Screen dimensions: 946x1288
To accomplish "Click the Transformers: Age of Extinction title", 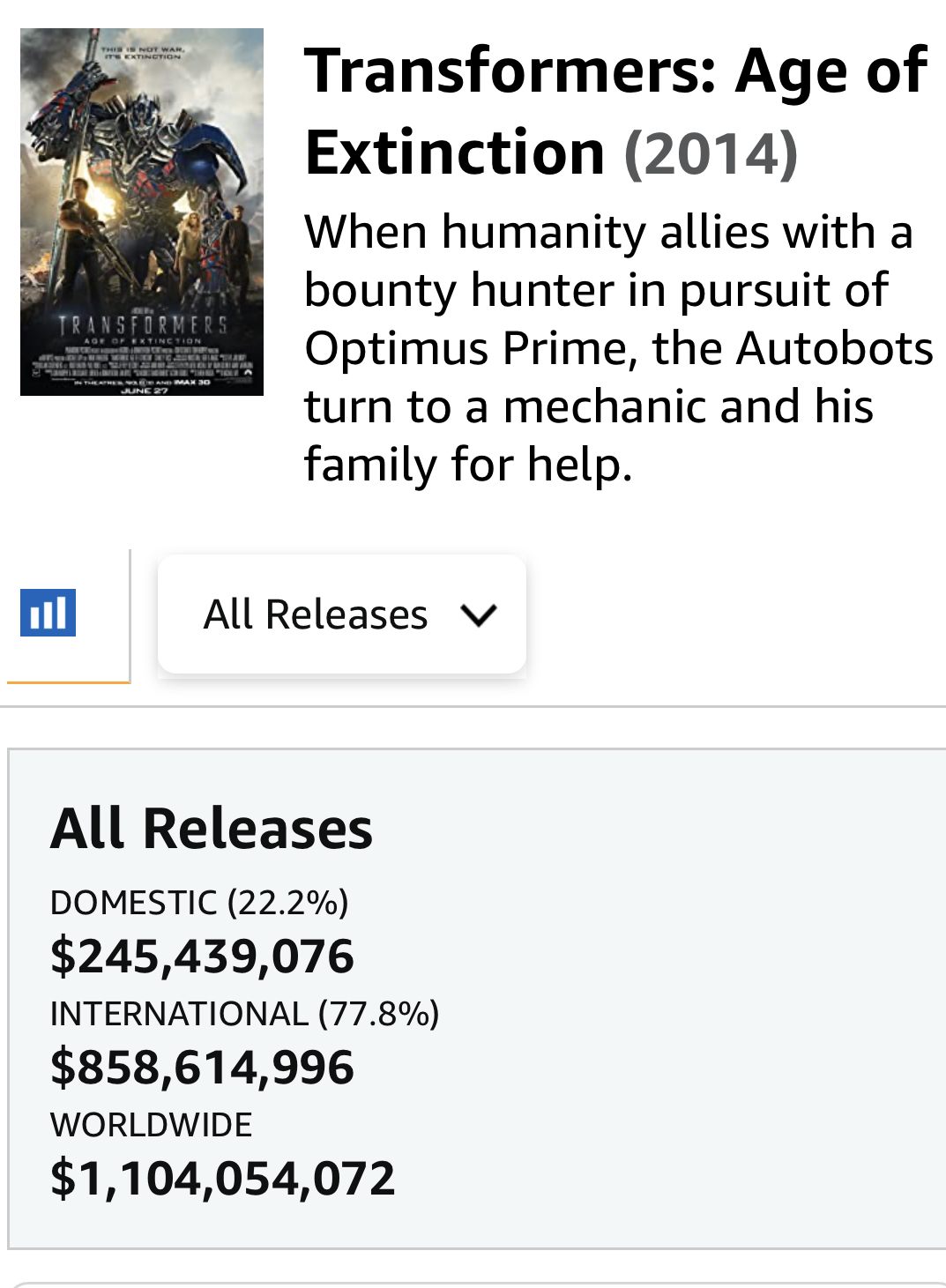I will pyautogui.click(x=615, y=111).
